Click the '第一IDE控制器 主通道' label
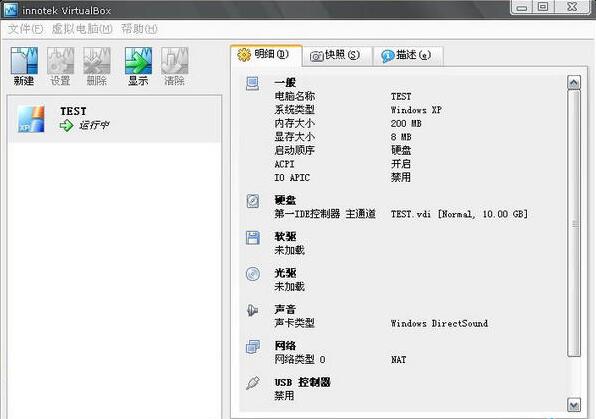The height and width of the screenshot is (419, 596). 325,214
